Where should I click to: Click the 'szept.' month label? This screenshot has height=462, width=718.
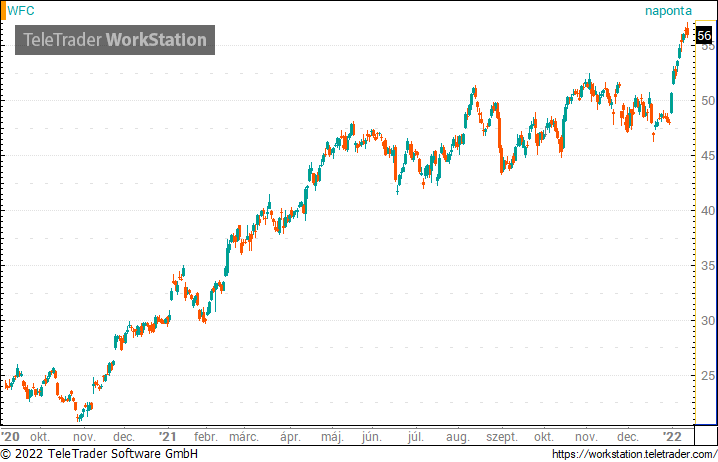pyautogui.click(x=502, y=437)
